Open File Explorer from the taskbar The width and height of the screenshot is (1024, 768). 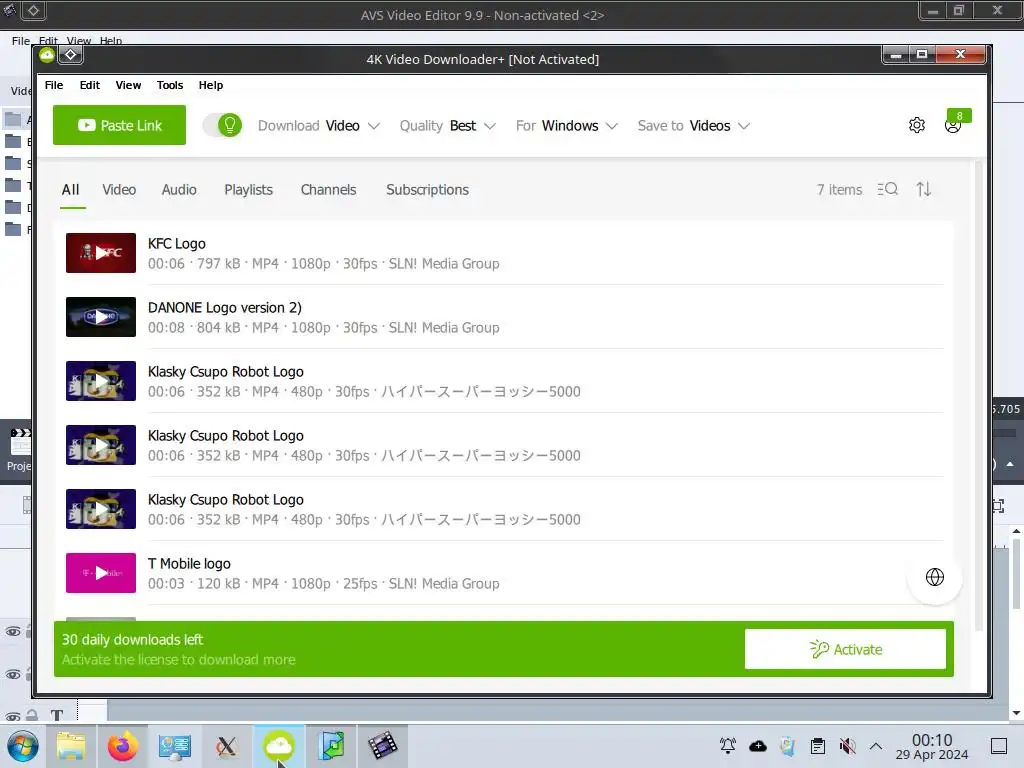tap(71, 746)
